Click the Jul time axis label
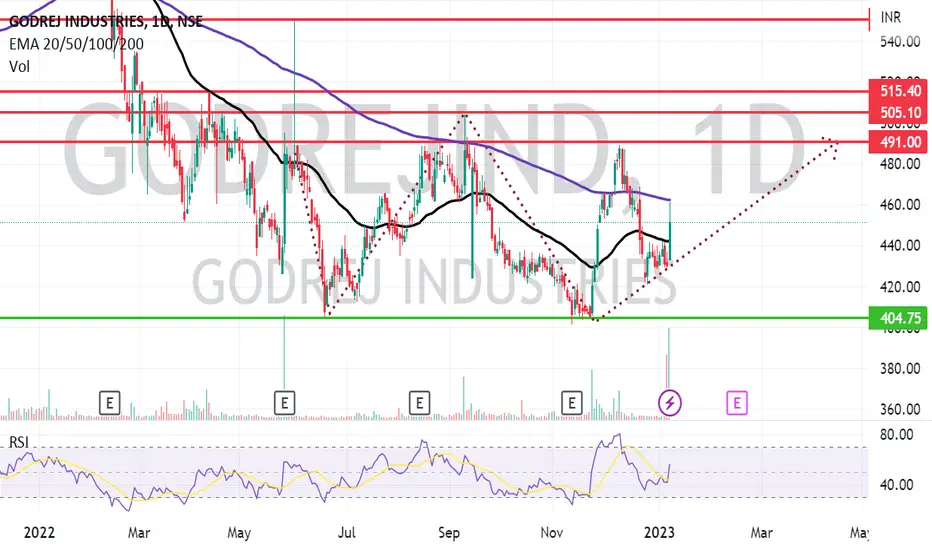 click(347, 532)
